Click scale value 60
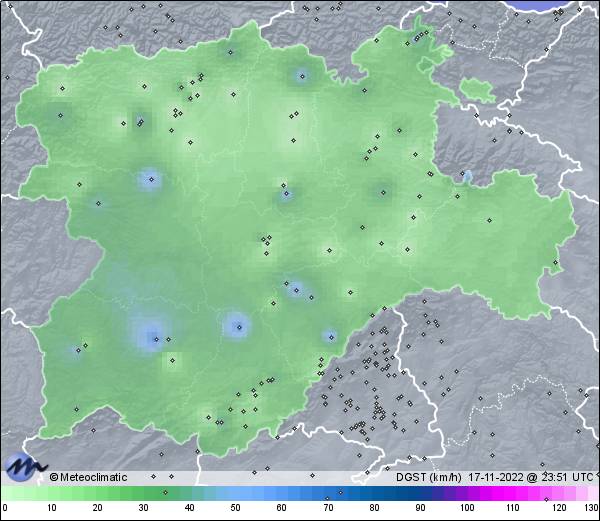600x521 pixels. (x=282, y=508)
